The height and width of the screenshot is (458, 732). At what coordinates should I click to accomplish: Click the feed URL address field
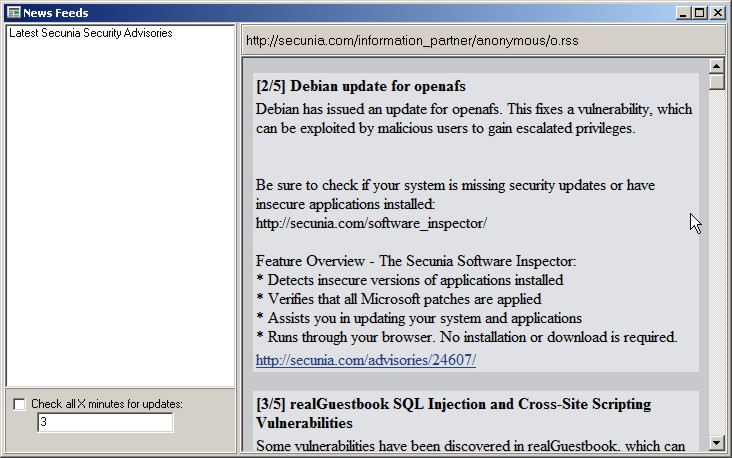tap(483, 41)
